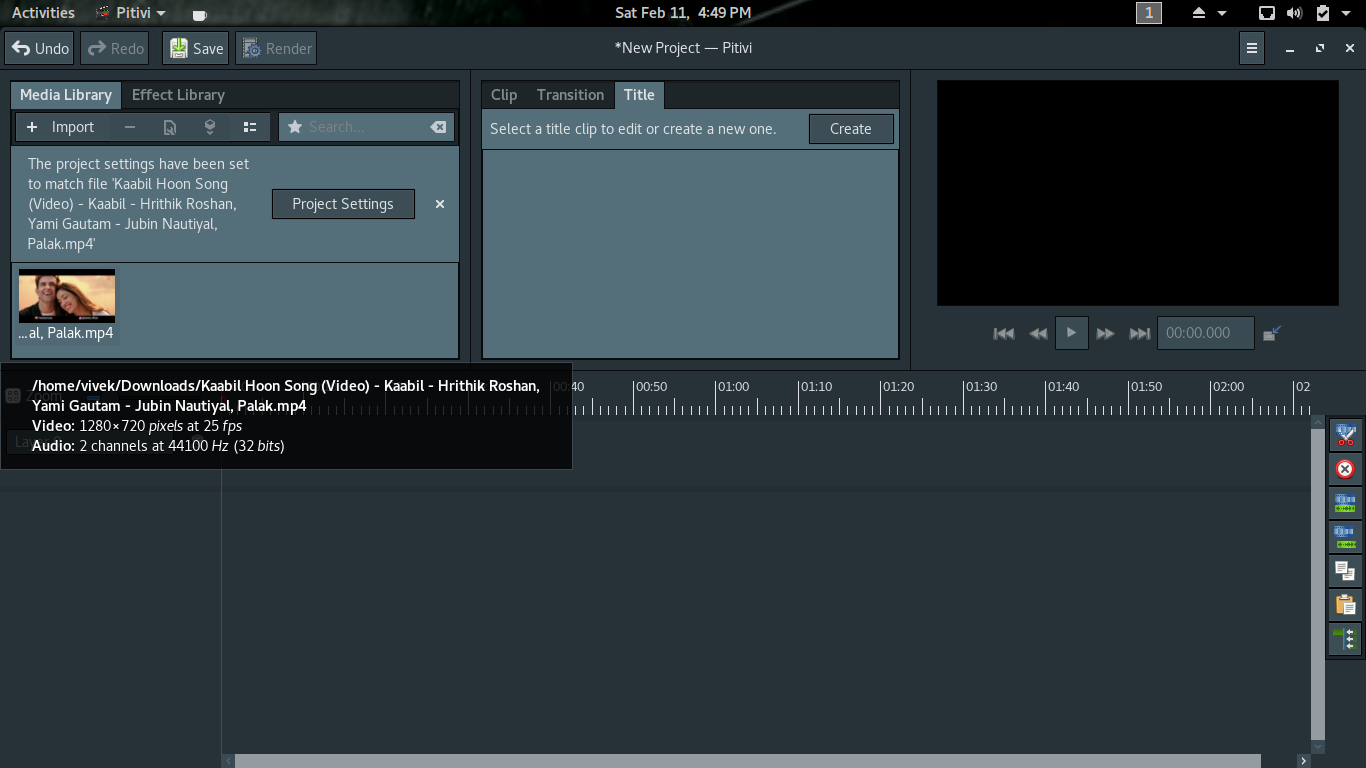Open the Transition tab
This screenshot has height=768, width=1366.
click(570, 95)
